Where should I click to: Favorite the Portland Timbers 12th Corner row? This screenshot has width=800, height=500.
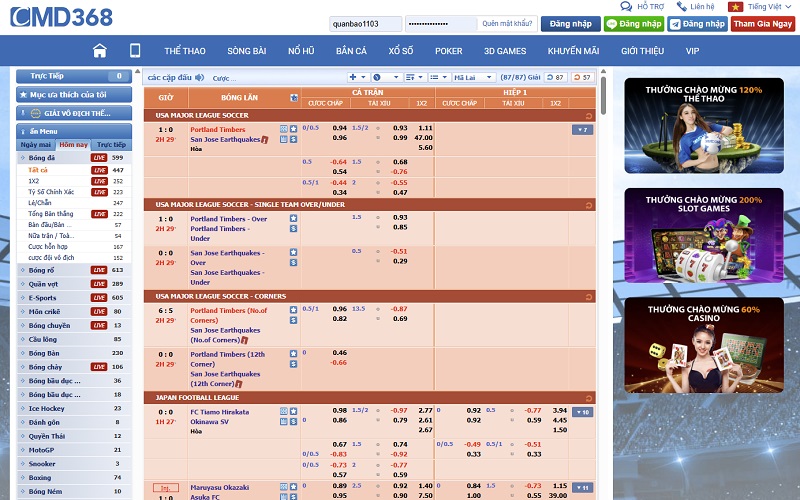[x=293, y=354]
